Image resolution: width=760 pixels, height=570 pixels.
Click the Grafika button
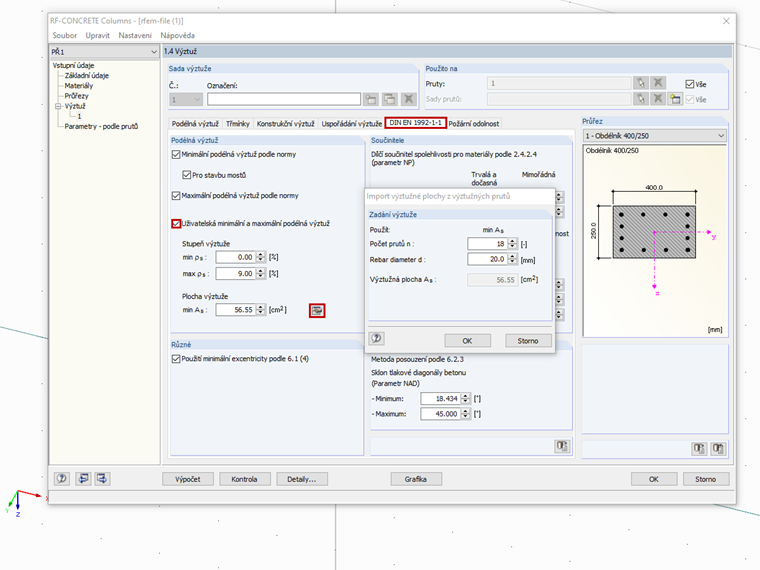point(416,479)
